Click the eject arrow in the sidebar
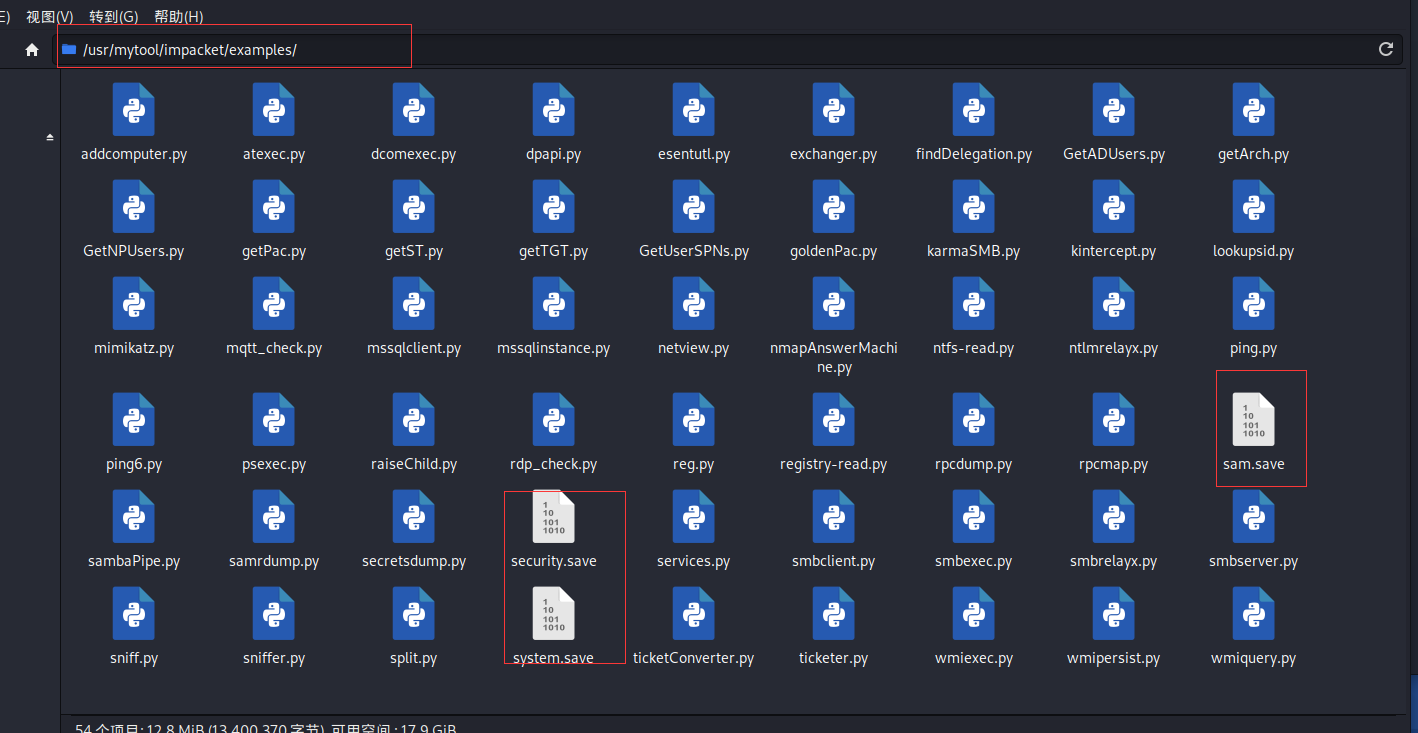 pos(50,137)
